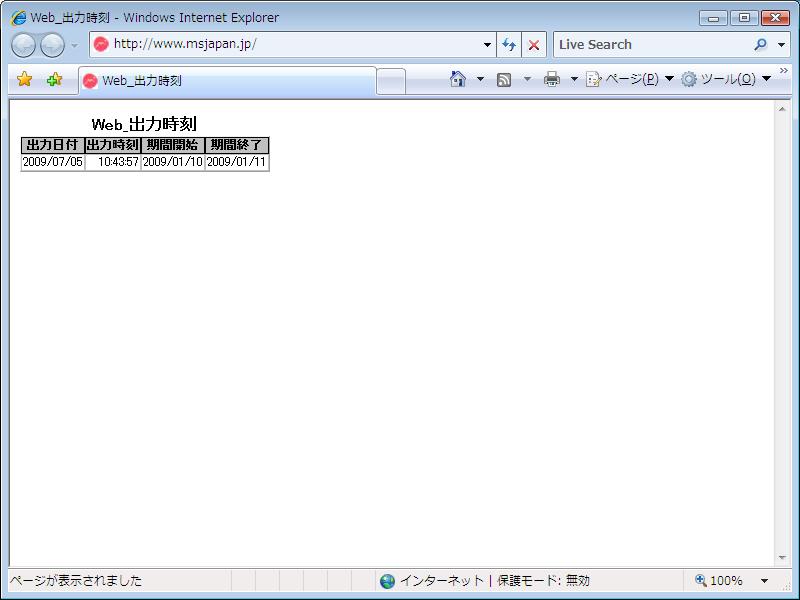Click the Live Search magnifier icon

click(760, 44)
